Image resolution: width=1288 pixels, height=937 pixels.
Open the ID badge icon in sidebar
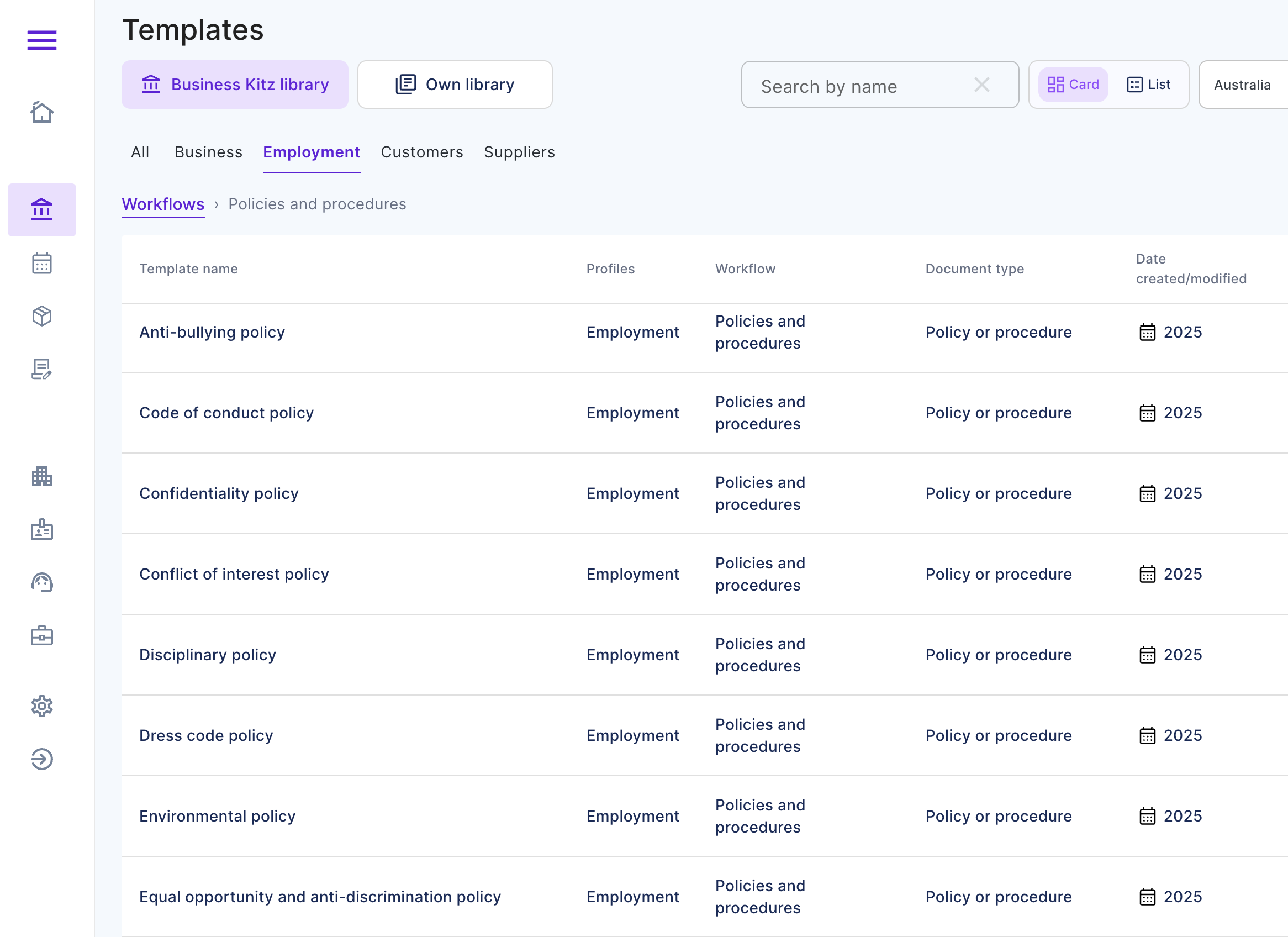coord(41,530)
